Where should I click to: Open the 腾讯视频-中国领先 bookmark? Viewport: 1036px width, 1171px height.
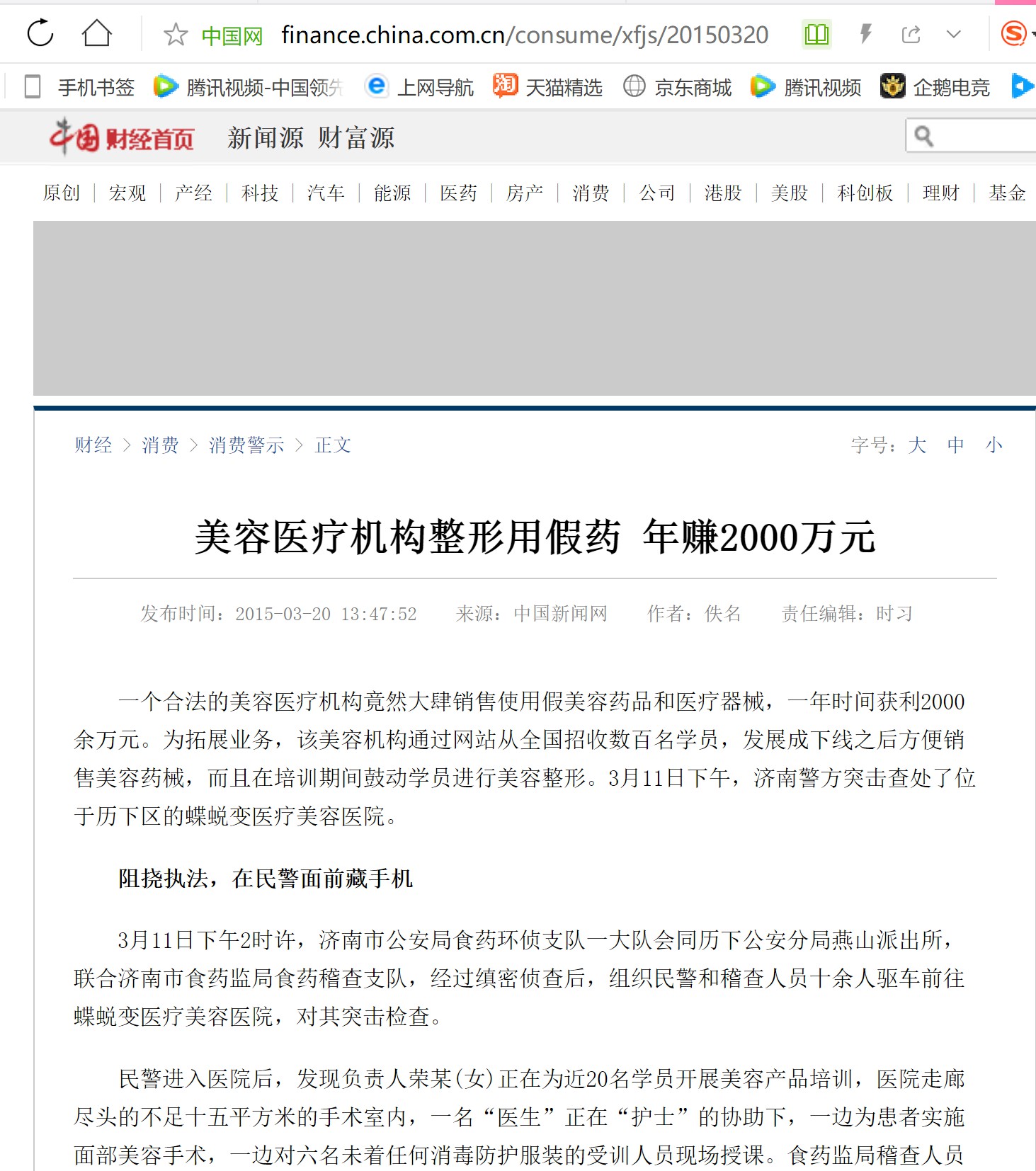tap(248, 87)
